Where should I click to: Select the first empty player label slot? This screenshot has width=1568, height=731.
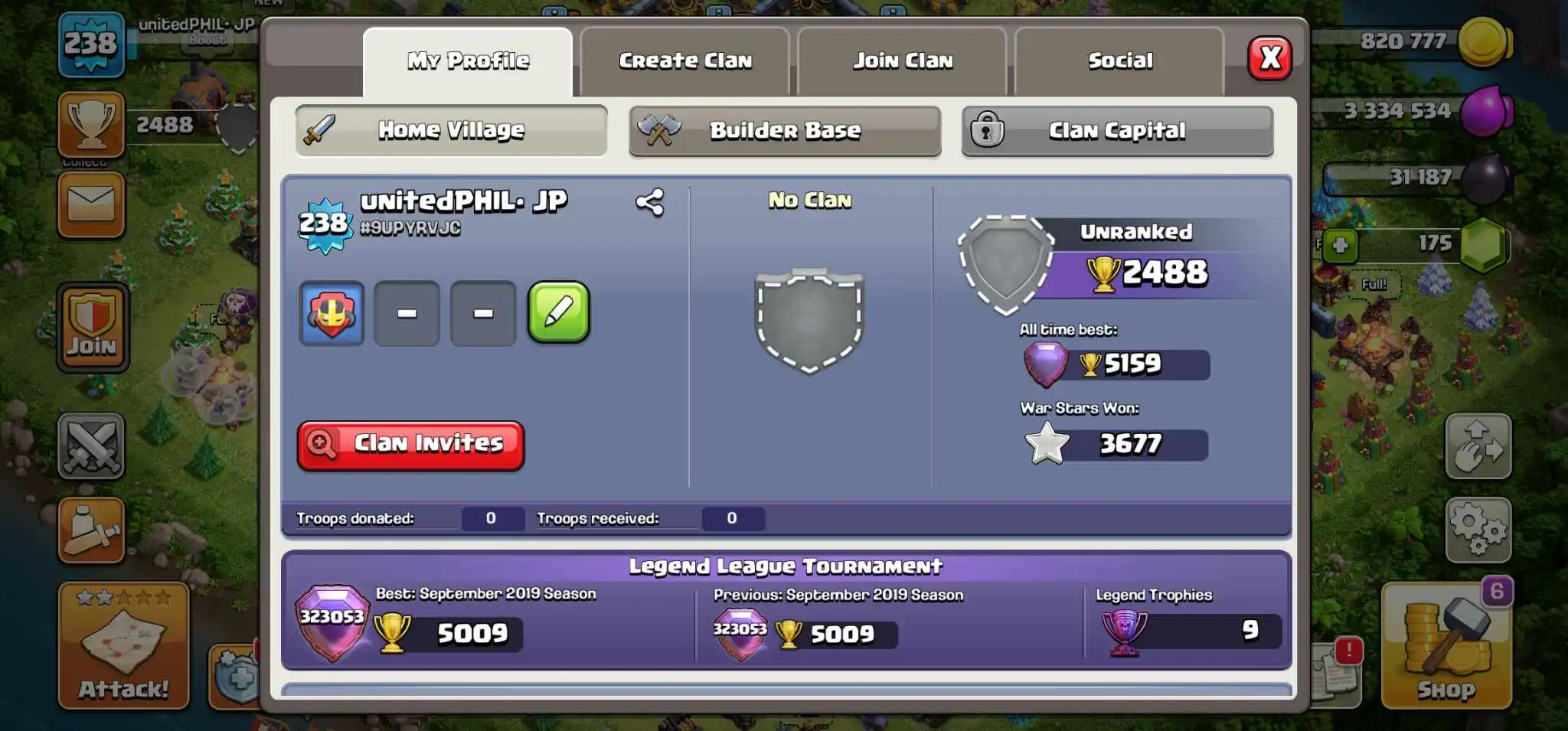pos(407,313)
